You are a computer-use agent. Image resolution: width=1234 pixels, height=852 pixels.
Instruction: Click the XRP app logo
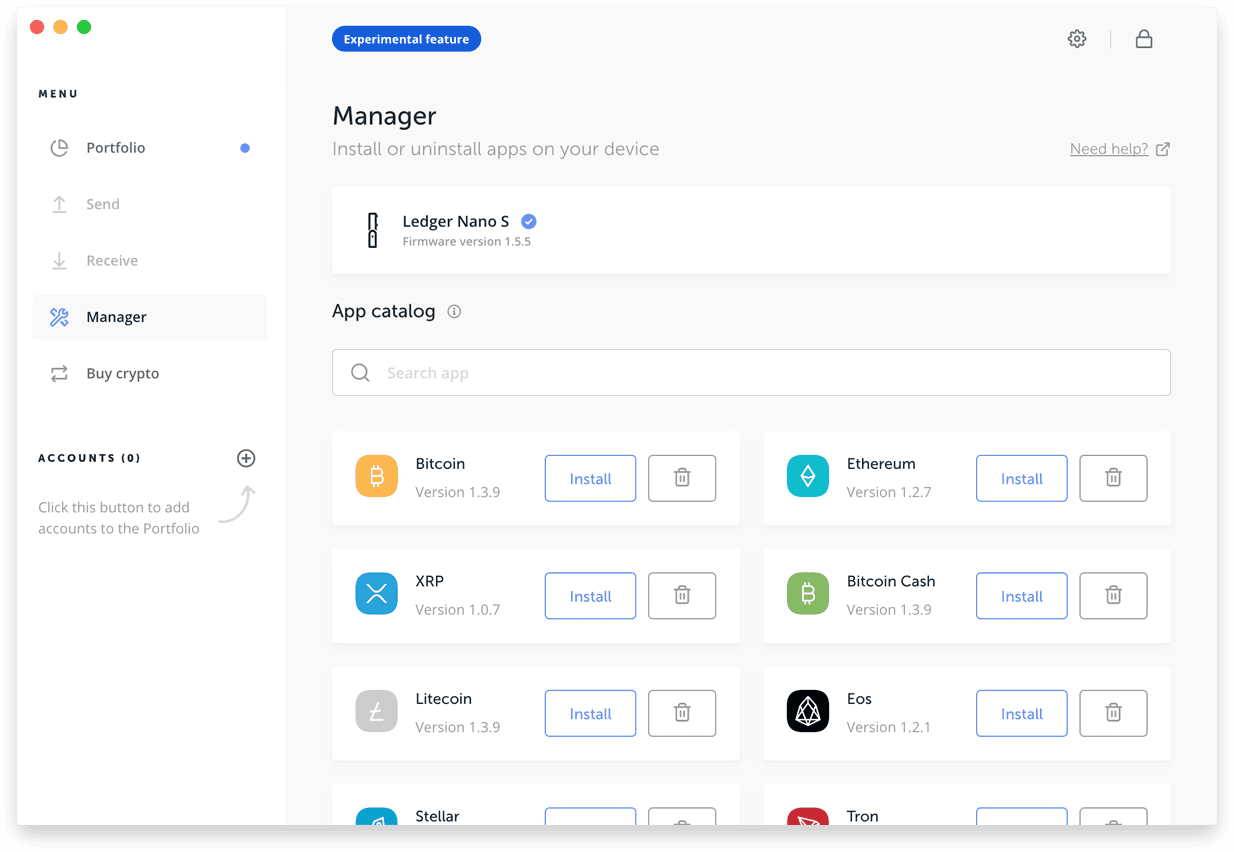(377, 595)
